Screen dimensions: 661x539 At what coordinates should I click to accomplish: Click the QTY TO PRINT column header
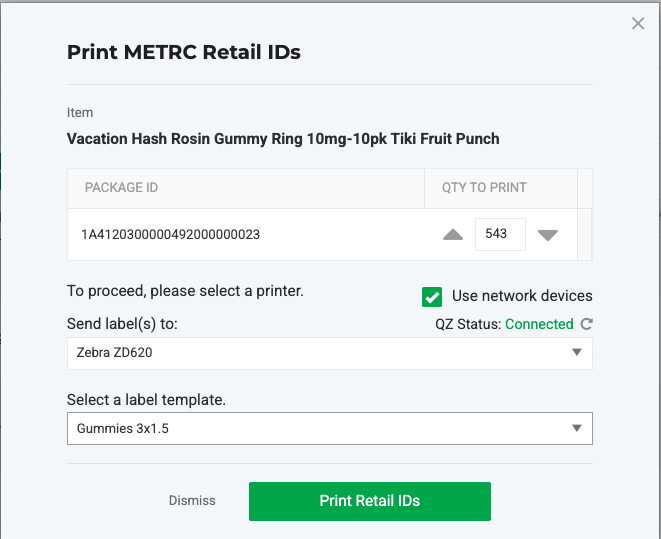pyautogui.click(x=484, y=187)
